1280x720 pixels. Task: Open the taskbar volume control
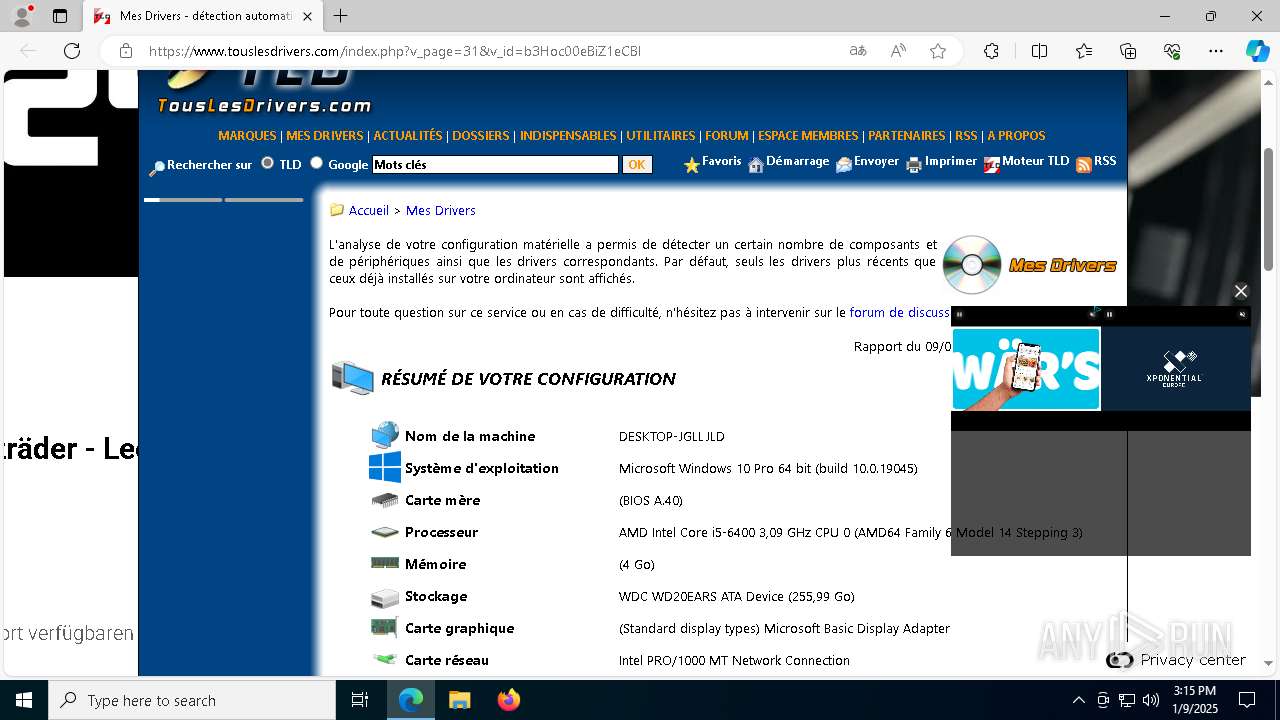coord(1151,700)
